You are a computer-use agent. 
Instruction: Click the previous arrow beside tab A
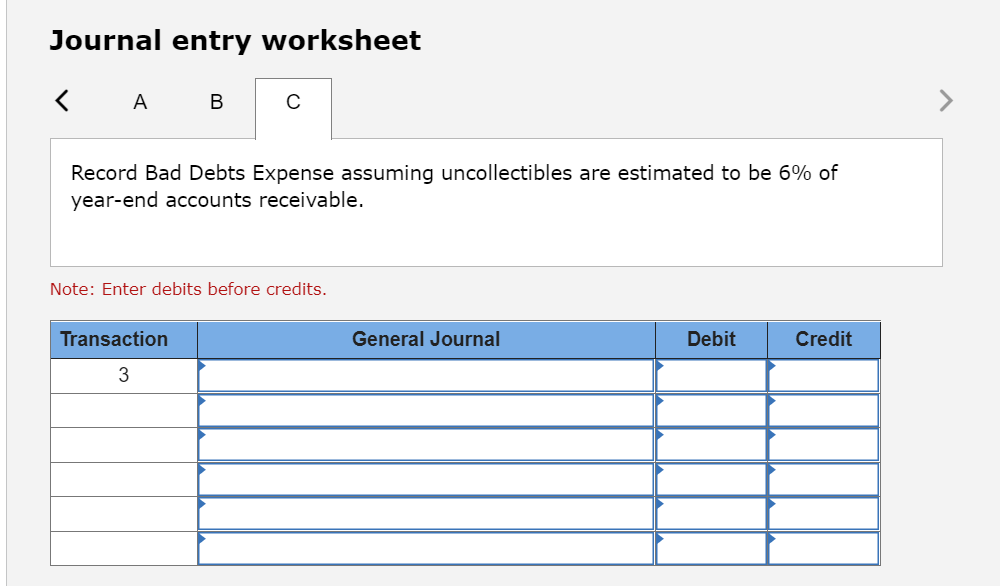pos(62,101)
